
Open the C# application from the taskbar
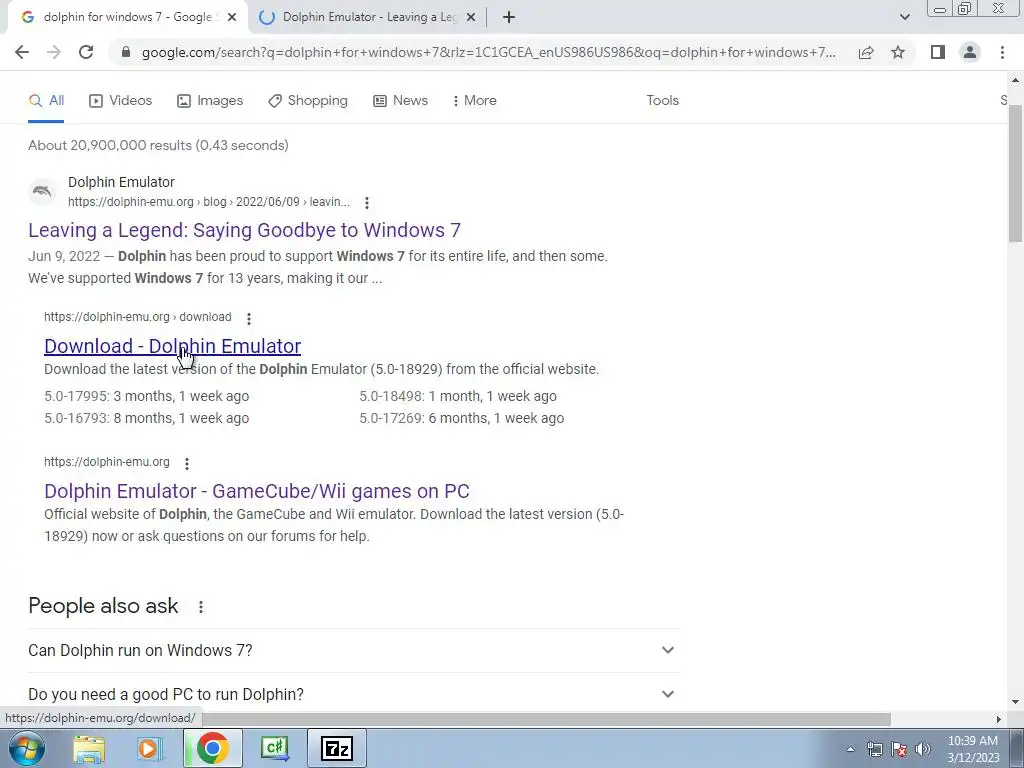coord(275,748)
